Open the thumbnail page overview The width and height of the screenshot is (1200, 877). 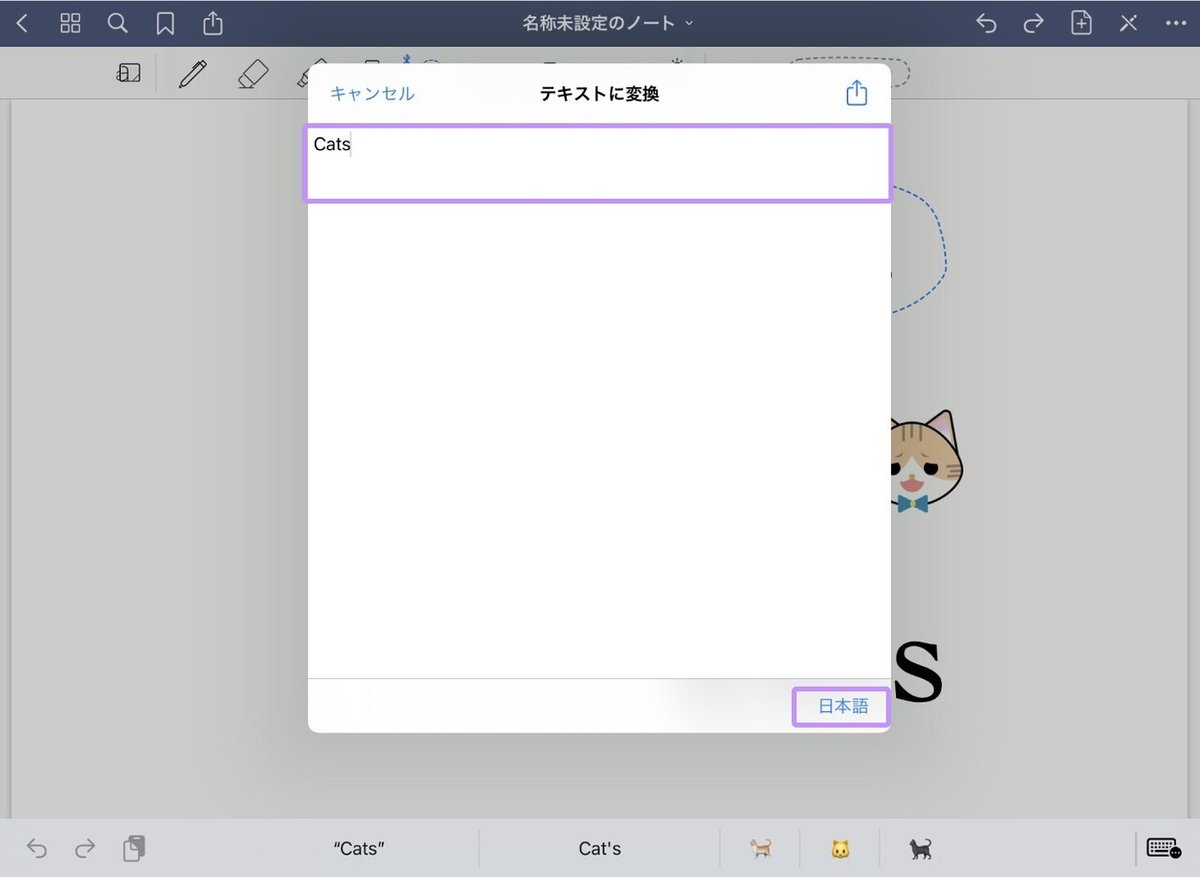69,22
